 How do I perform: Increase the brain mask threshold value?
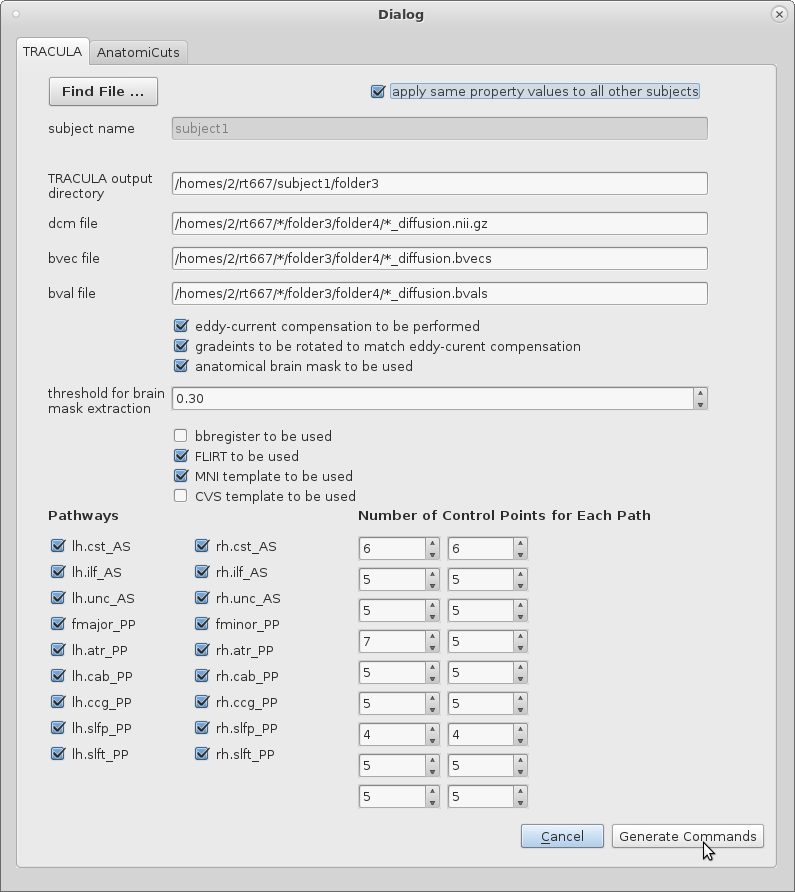pyautogui.click(x=700, y=393)
